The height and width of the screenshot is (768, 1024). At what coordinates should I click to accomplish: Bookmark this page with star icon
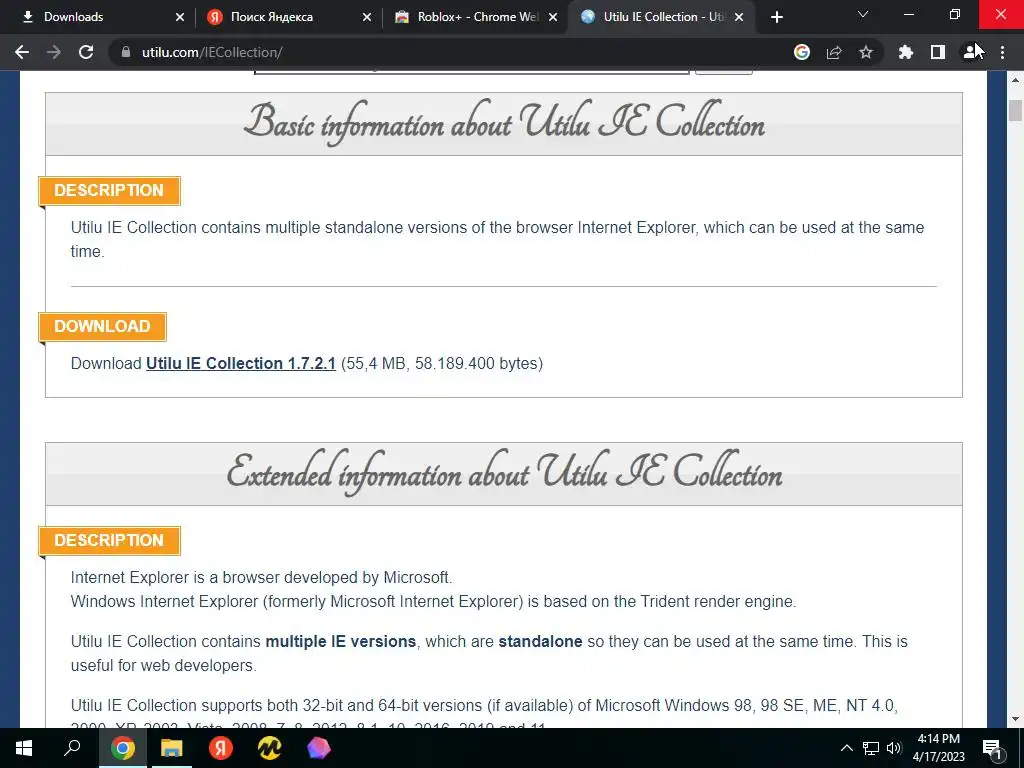point(866,52)
